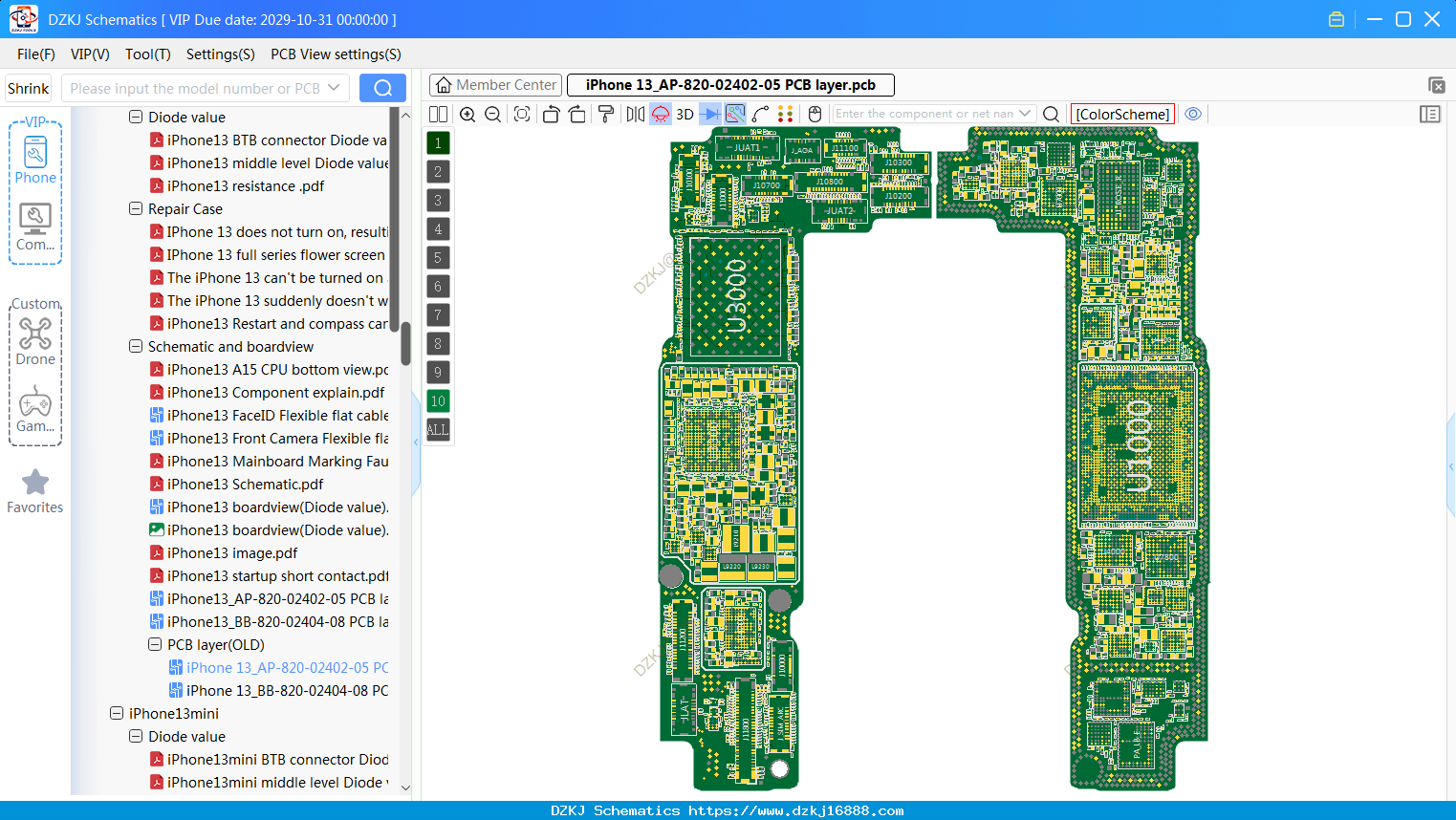Mirror flip the PCB board
The height and width of the screenshot is (820, 1456).
pyautogui.click(x=636, y=114)
